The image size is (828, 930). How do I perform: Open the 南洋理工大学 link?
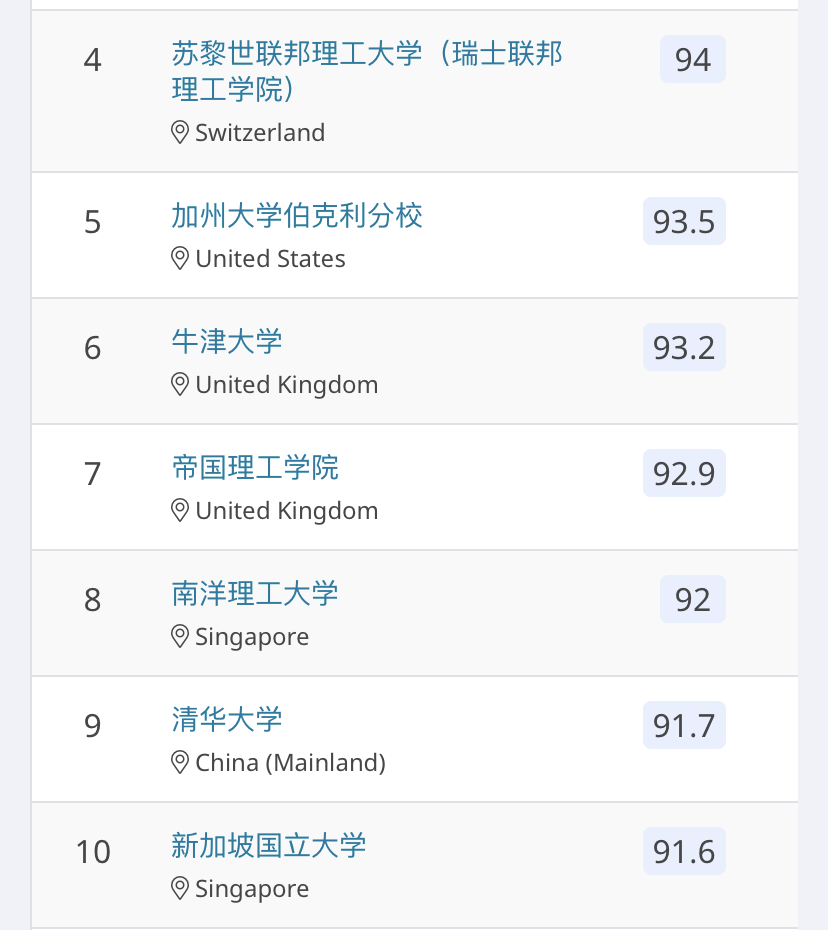point(255,593)
